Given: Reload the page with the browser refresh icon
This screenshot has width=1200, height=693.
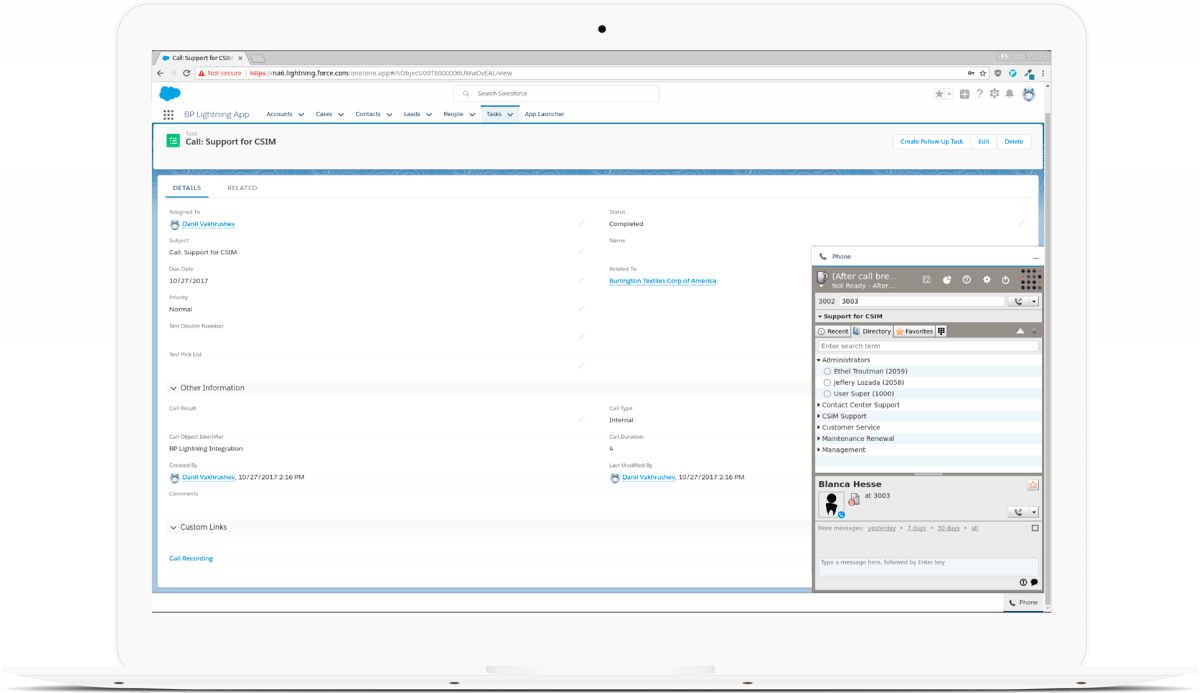Looking at the screenshot, I should tap(188, 73).
